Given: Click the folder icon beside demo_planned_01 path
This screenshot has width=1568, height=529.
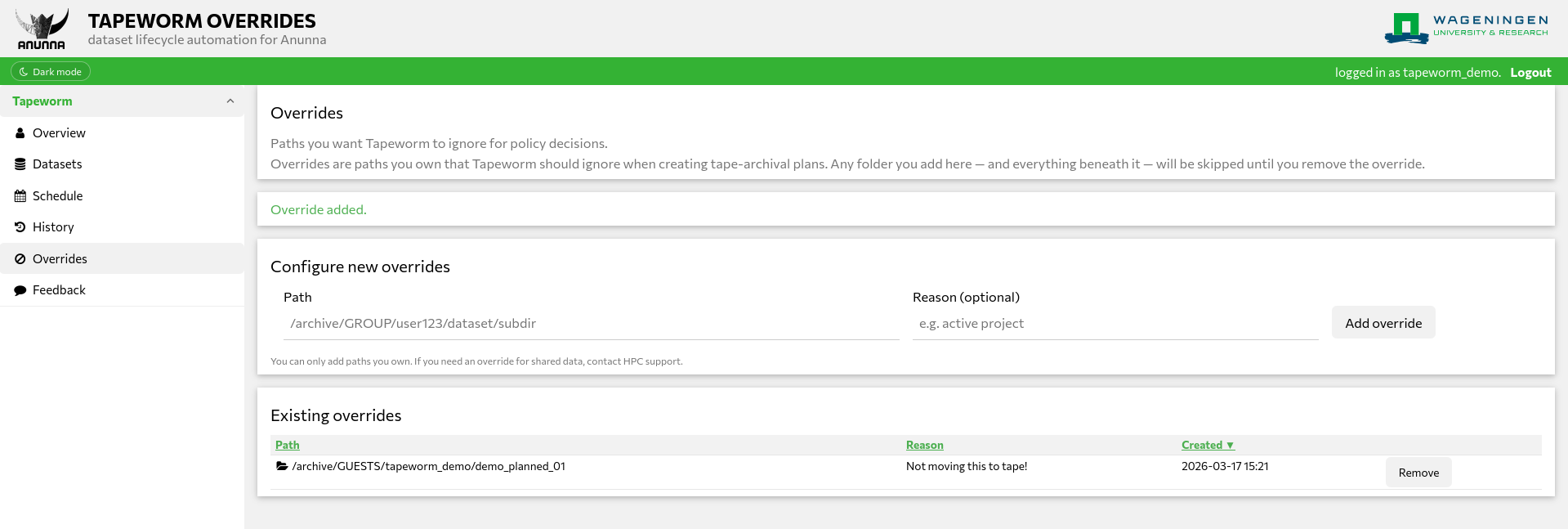Looking at the screenshot, I should point(282,466).
